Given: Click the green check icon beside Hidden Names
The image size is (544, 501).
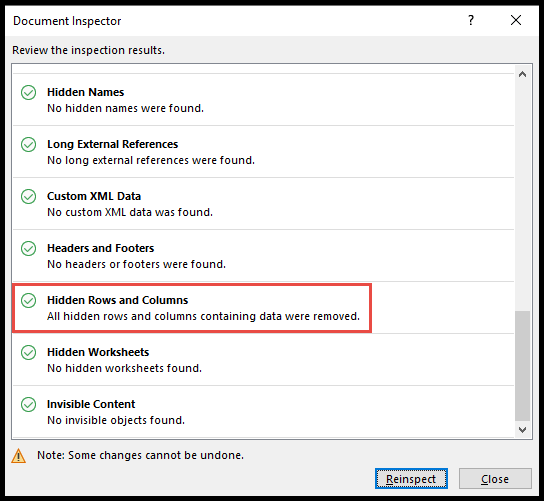Looking at the screenshot, I should [x=28, y=93].
